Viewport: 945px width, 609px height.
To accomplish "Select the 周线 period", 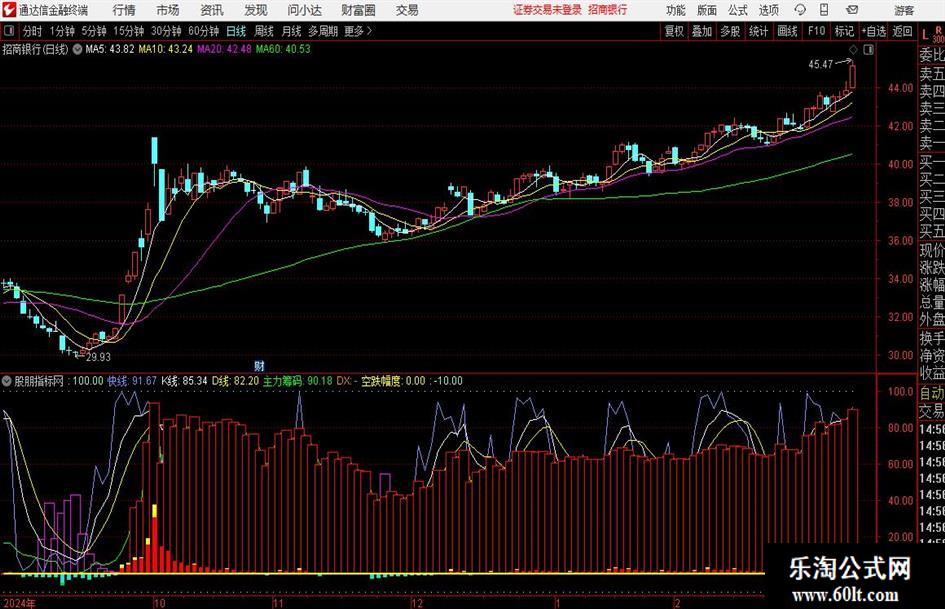I will coord(263,31).
